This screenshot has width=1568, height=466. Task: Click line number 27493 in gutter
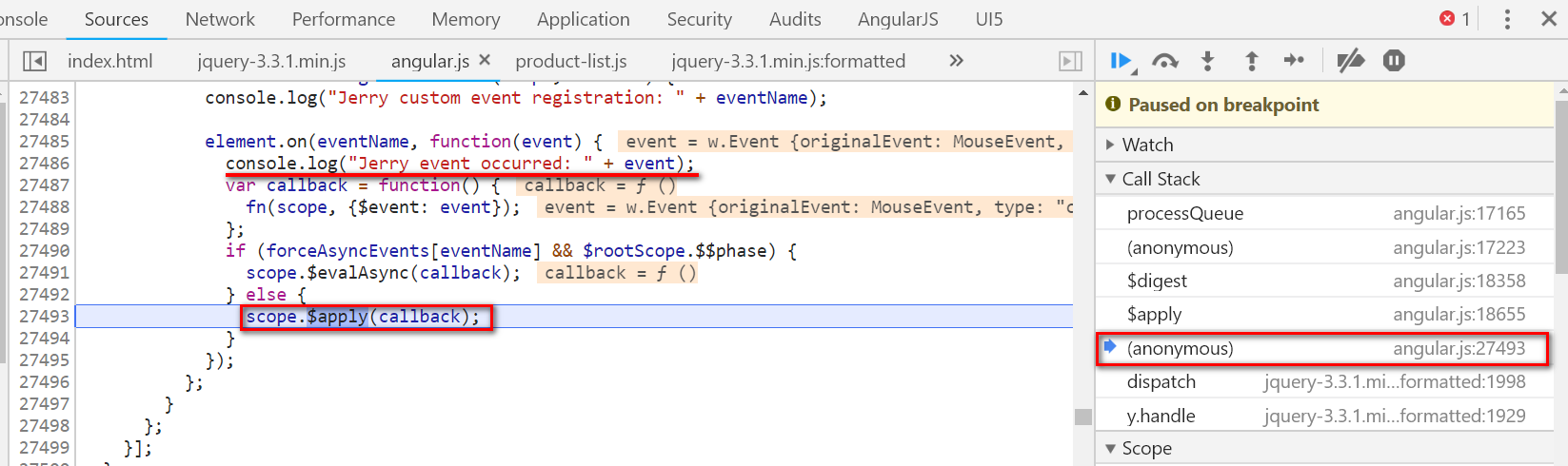(44, 316)
